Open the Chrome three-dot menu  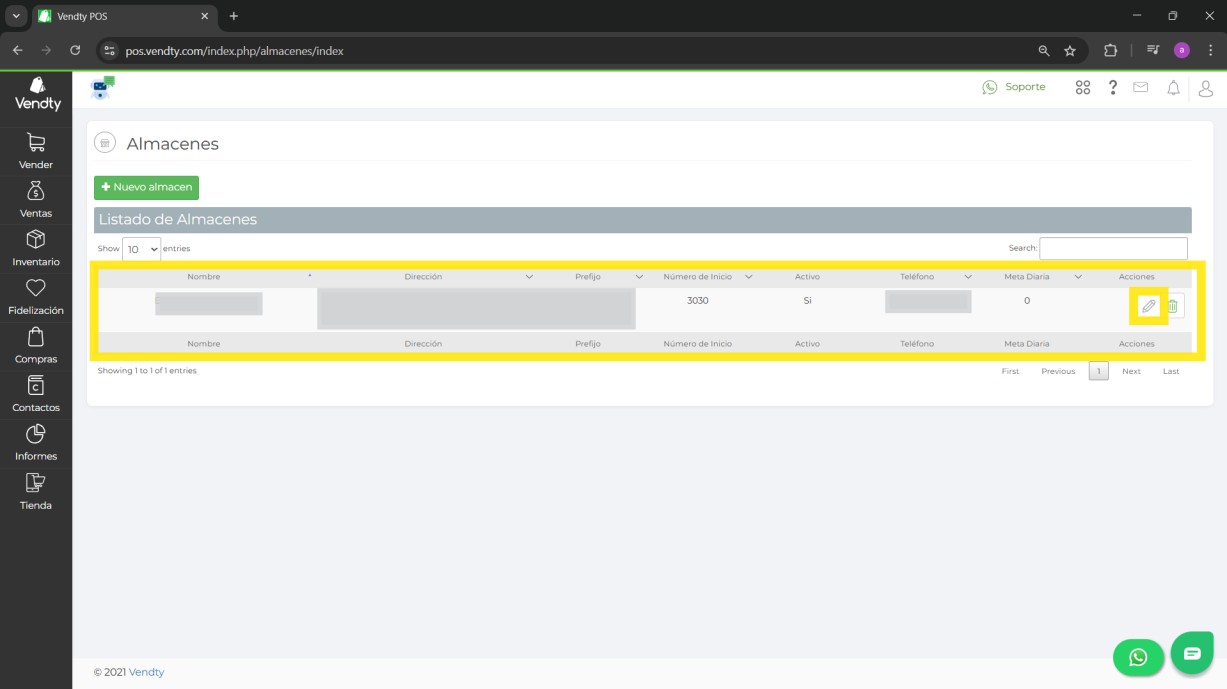tap(1210, 50)
